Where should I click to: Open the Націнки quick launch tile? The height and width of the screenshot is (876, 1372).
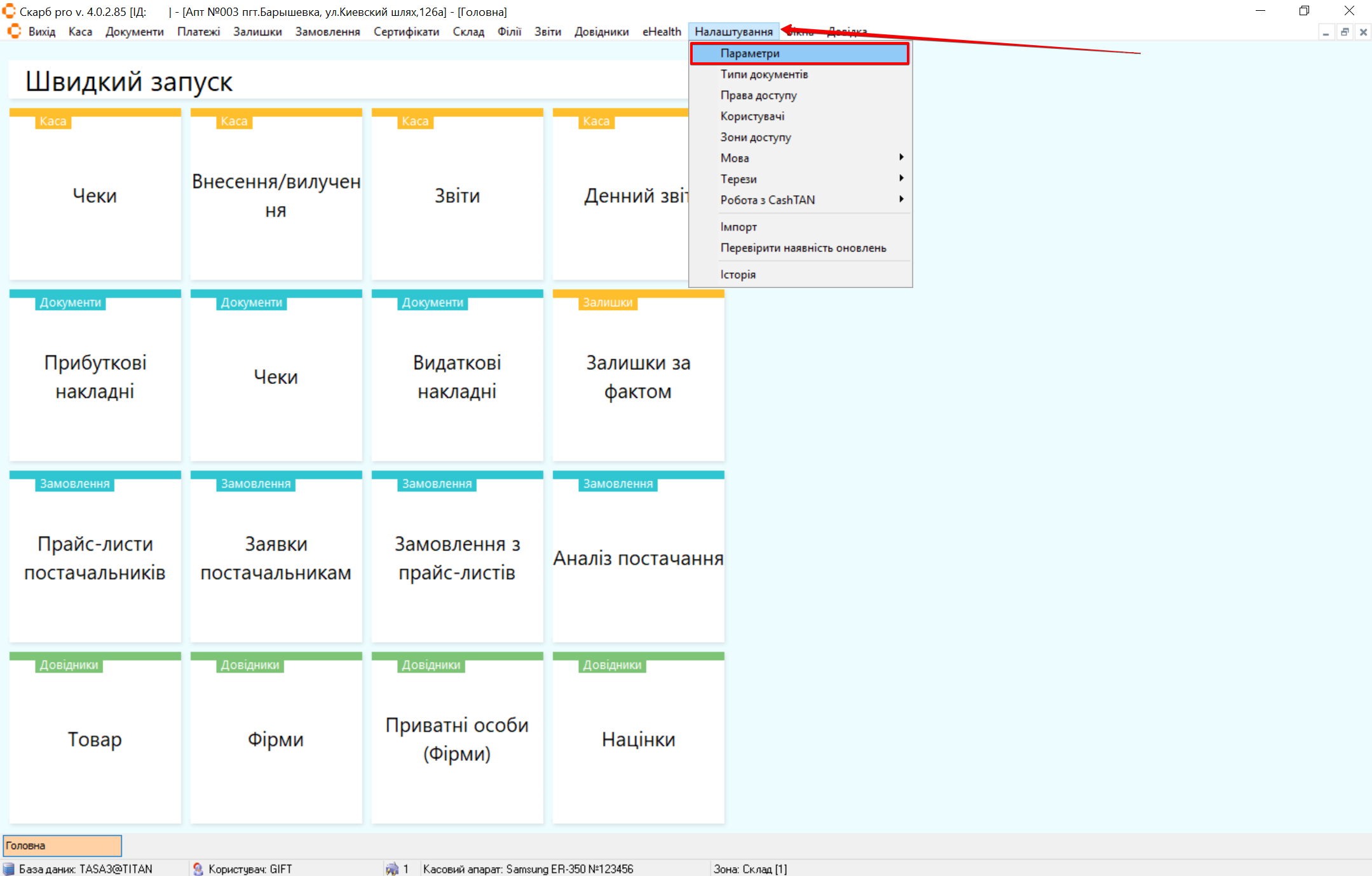tap(638, 739)
